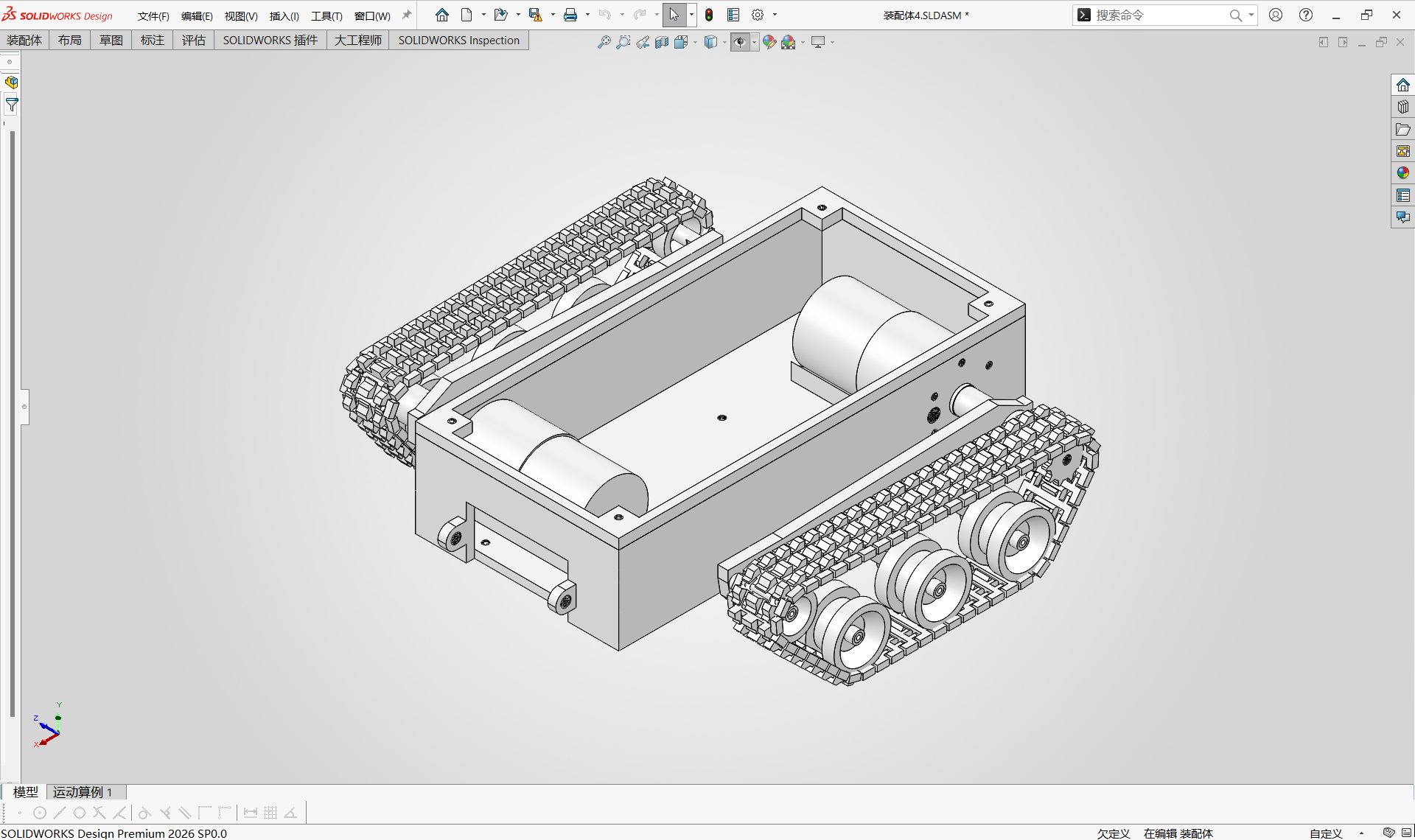The height and width of the screenshot is (840, 1415).
Task: Click the Print icon
Action: [570, 15]
